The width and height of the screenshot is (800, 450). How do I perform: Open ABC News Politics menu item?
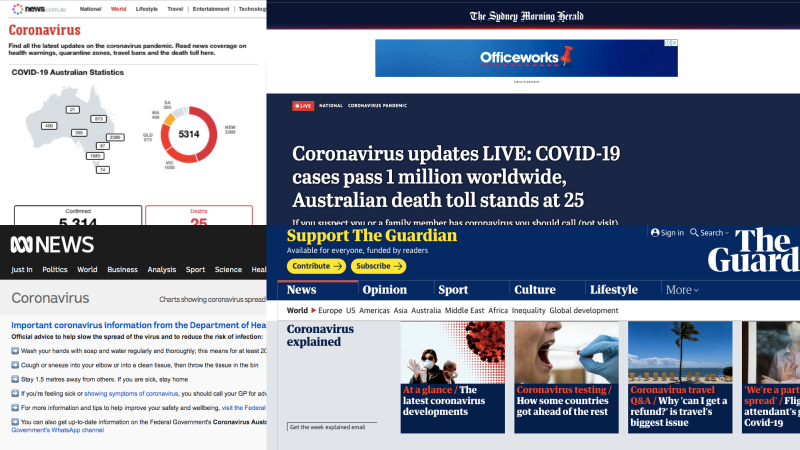tap(55, 270)
